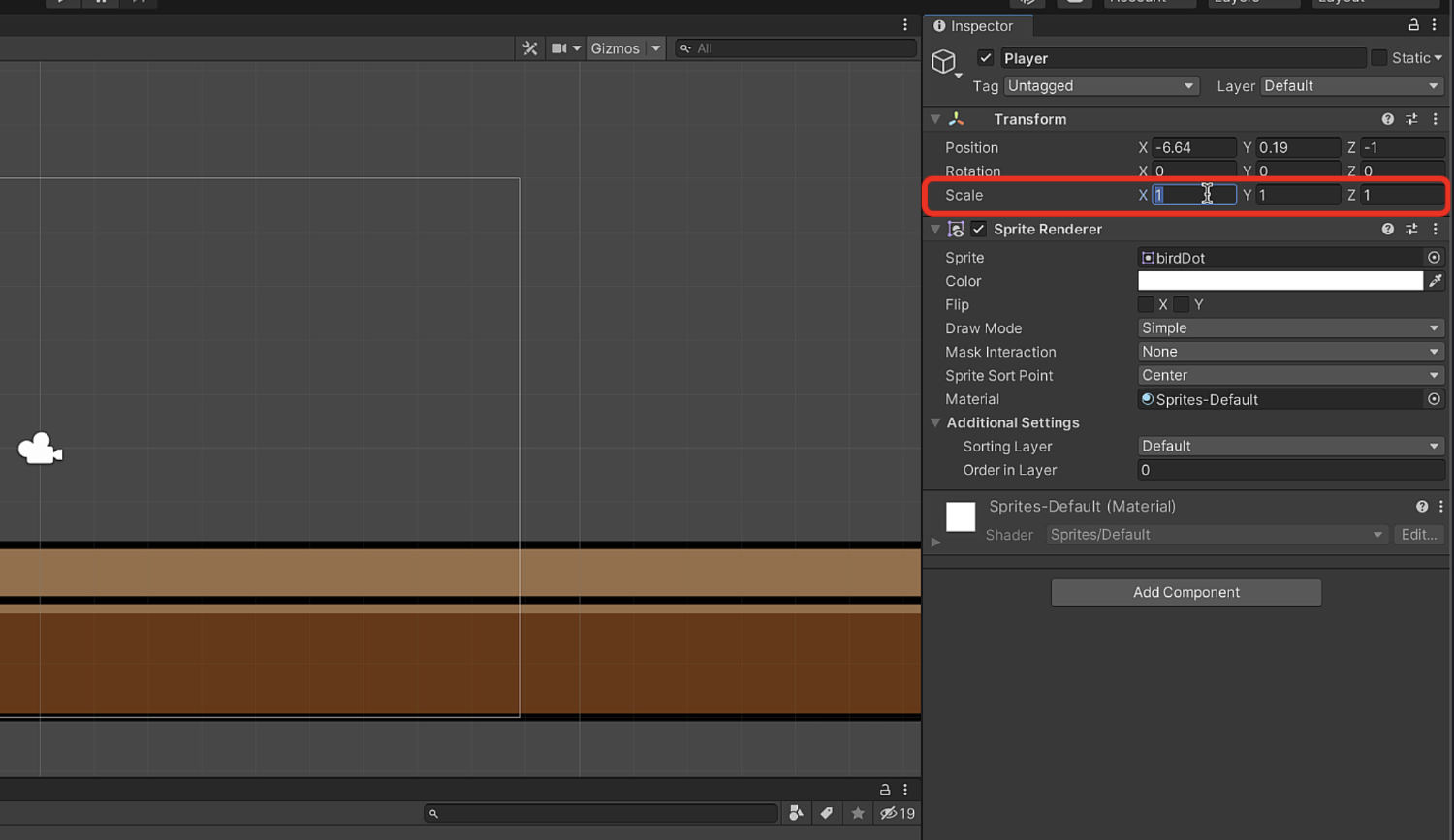Click the Scale Y field
Image resolution: width=1454 pixels, height=840 pixels.
click(1298, 195)
